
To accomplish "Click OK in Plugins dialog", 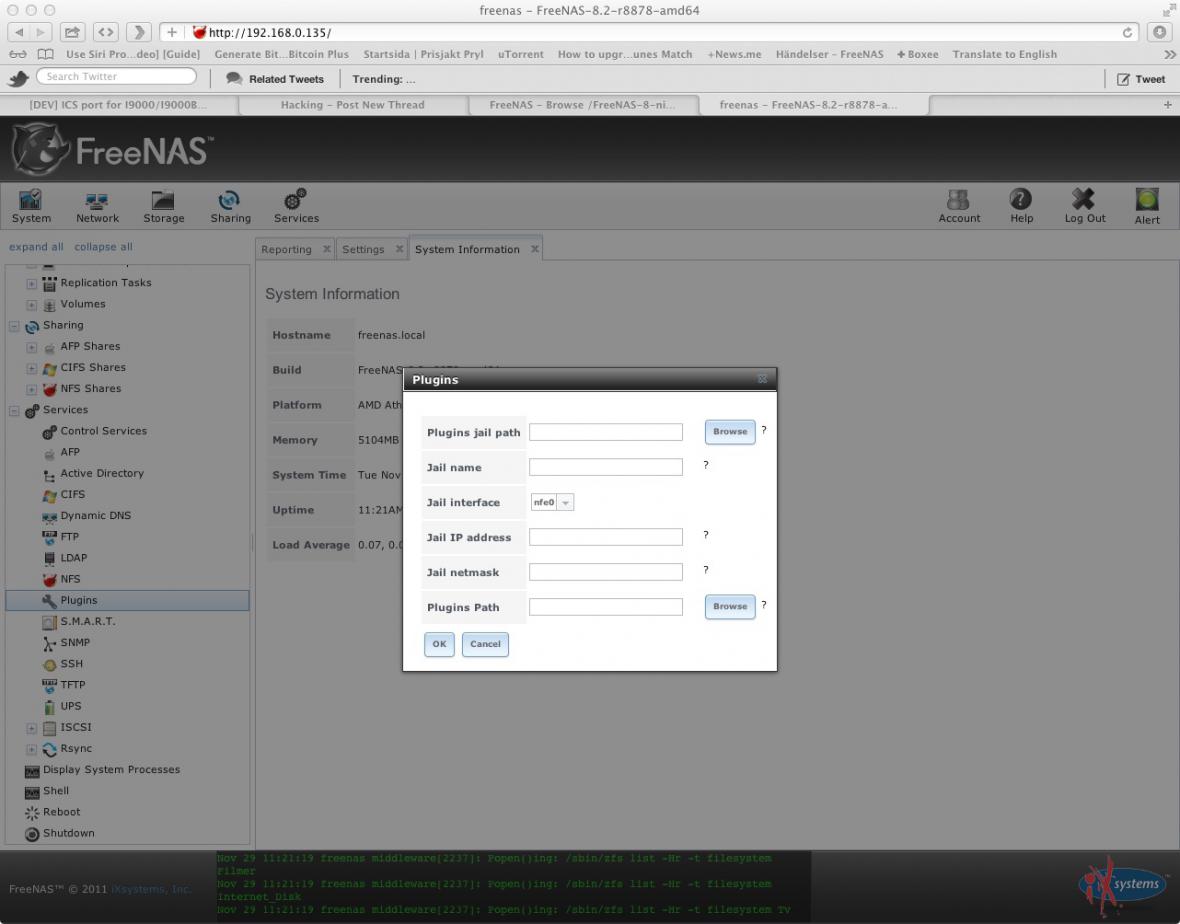I will [439, 643].
